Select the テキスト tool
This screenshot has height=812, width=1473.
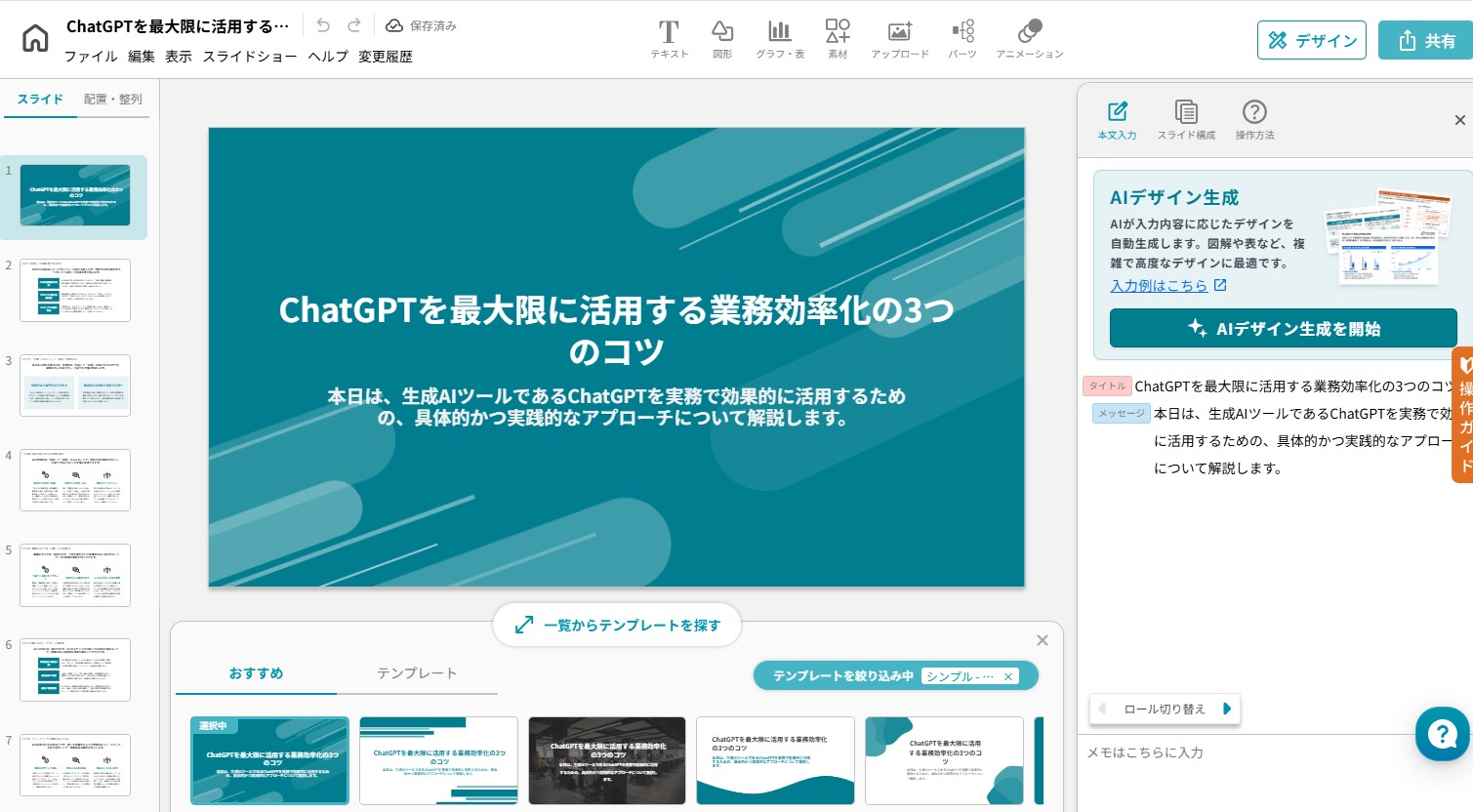tap(669, 39)
